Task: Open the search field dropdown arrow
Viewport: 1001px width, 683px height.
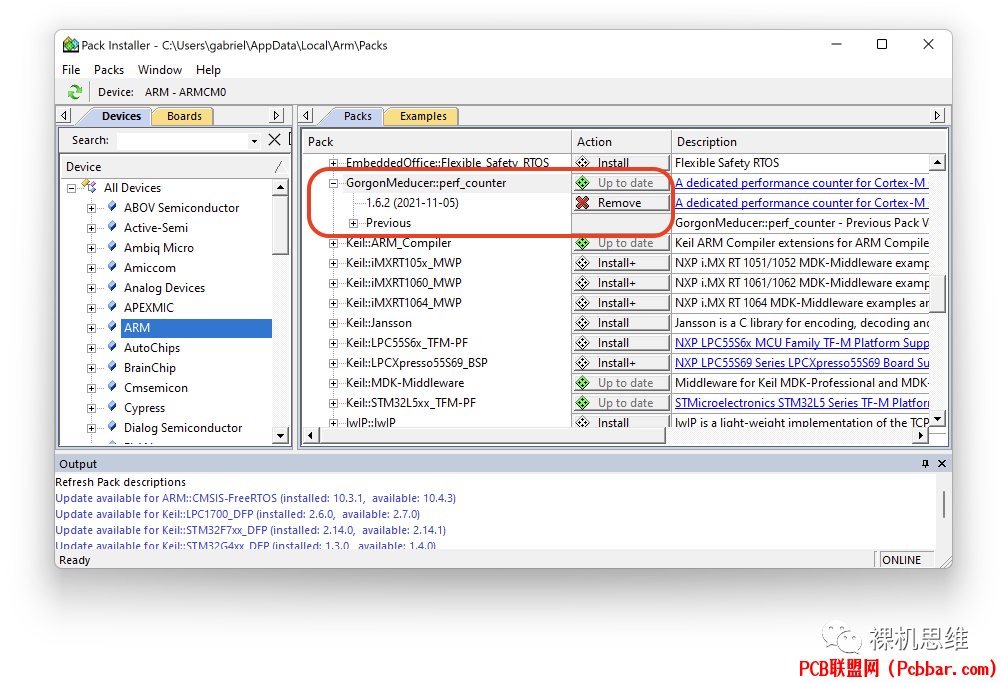Action: [254, 140]
